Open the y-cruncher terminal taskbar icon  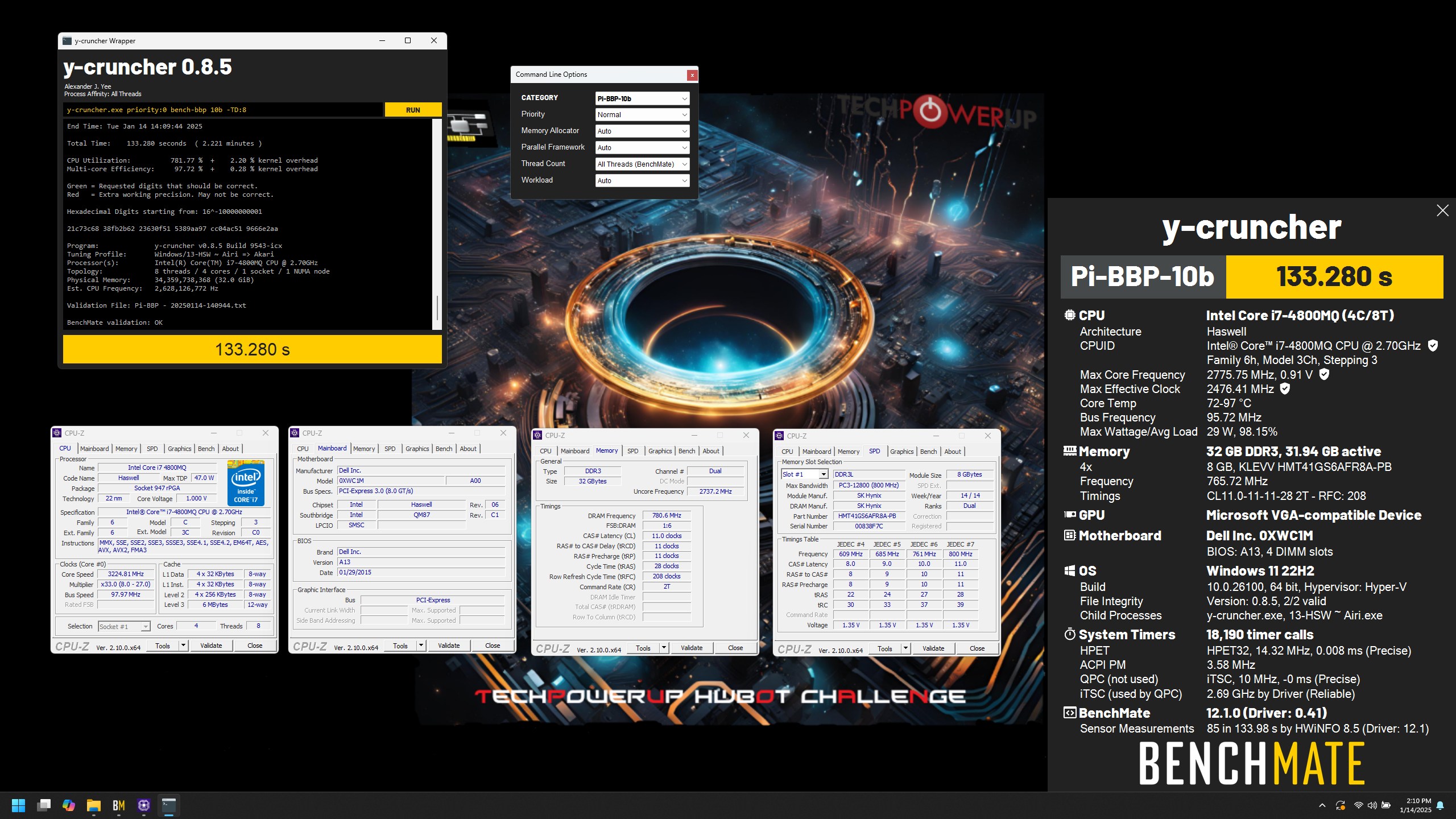pos(169,805)
